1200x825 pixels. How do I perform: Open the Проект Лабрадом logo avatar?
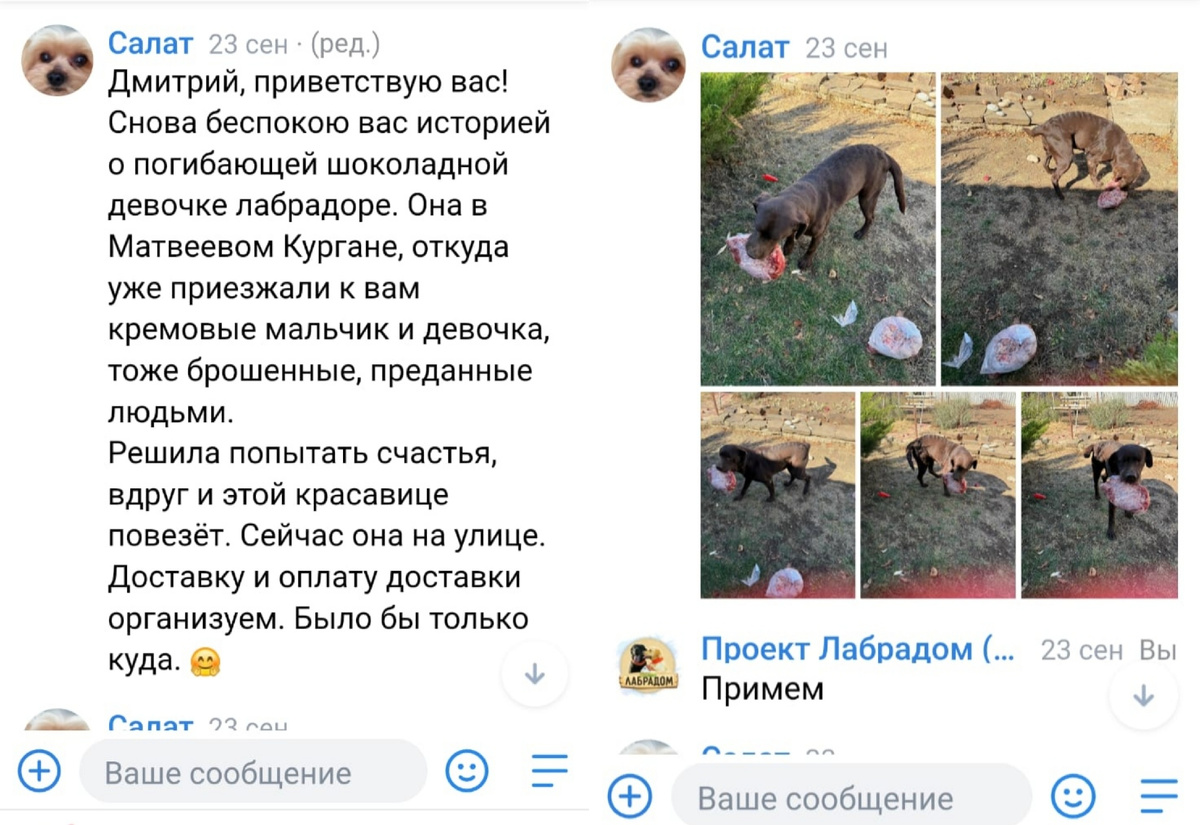click(x=649, y=666)
